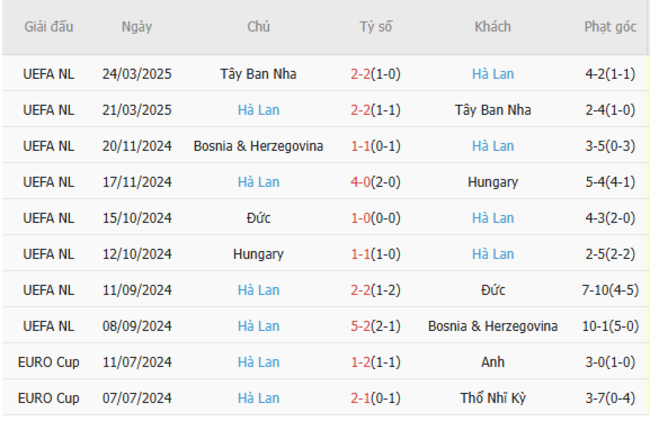Select Bosnia & Herzegovina away team on 08/09/2024
The image size is (650, 421).
(492, 326)
